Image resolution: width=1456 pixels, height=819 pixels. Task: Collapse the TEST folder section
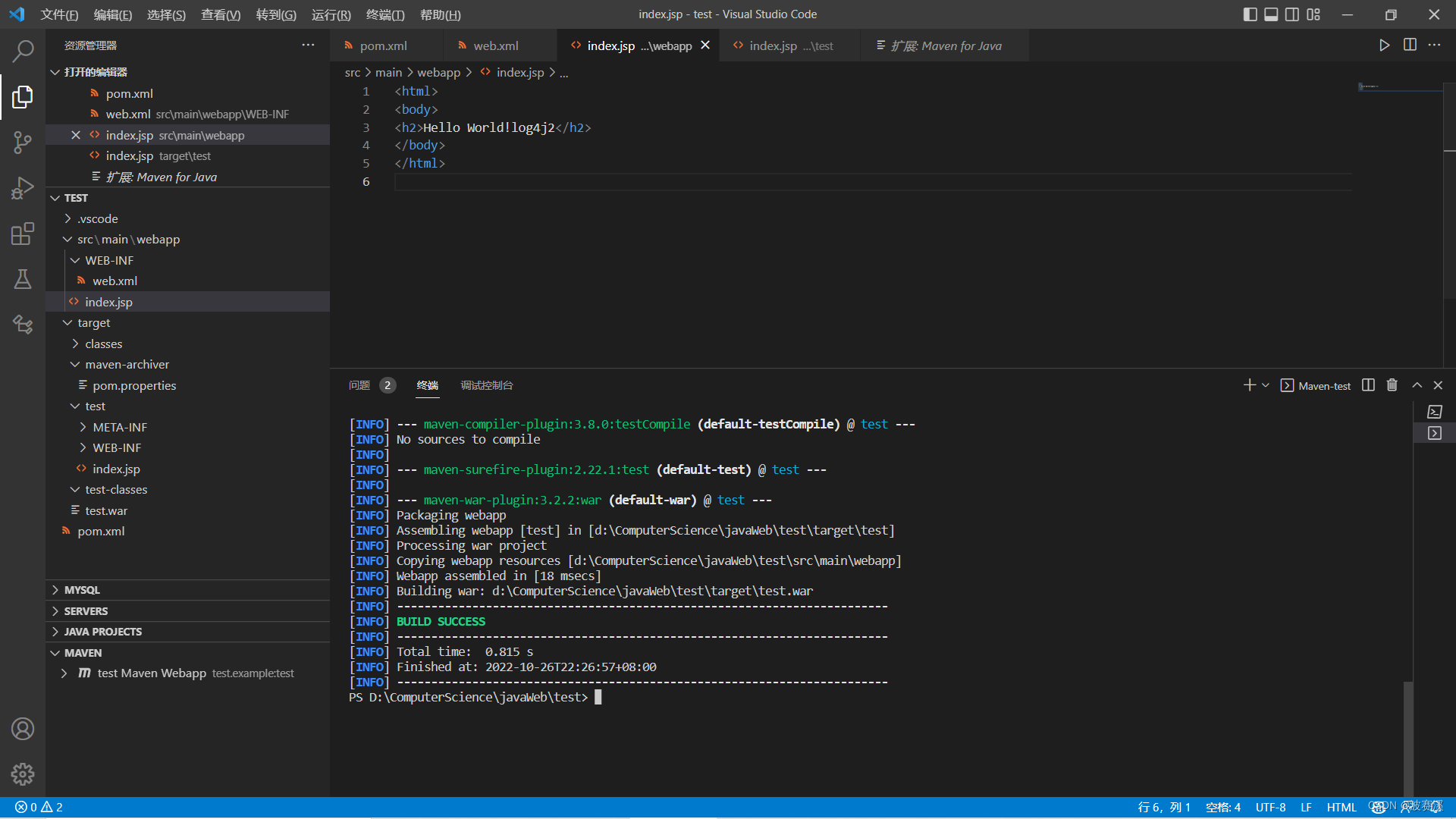pos(55,198)
